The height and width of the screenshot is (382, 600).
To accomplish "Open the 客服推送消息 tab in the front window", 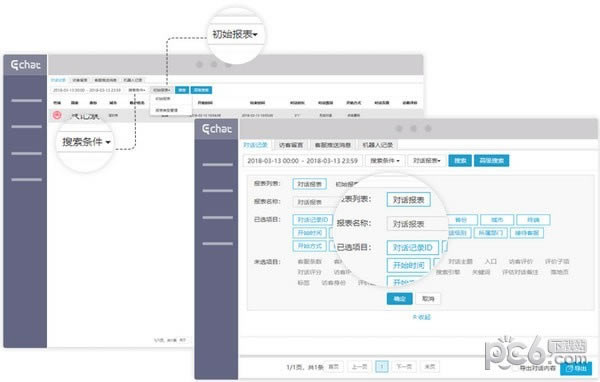I will click(x=333, y=145).
